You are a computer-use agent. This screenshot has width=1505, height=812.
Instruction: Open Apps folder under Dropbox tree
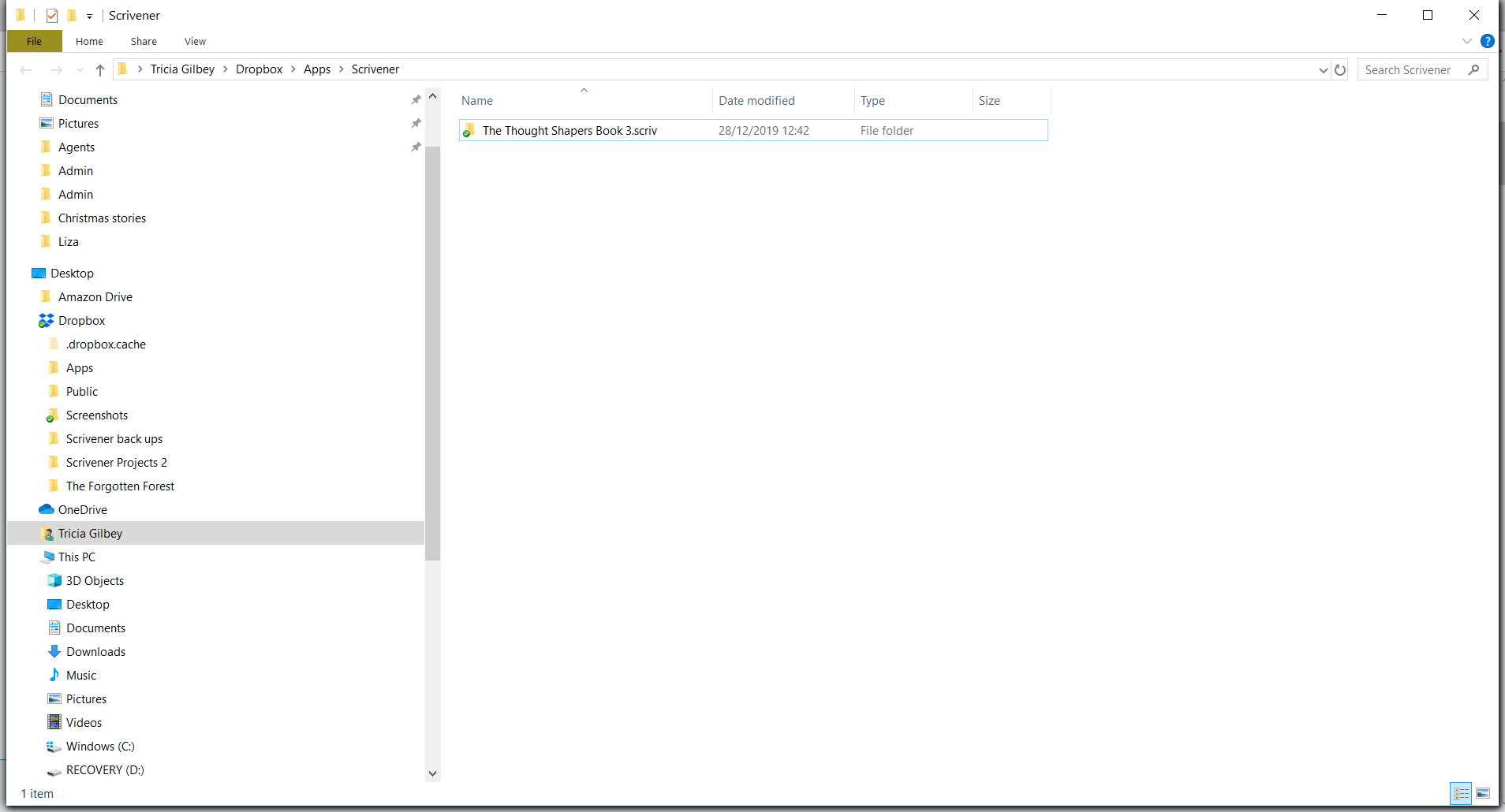(x=79, y=367)
